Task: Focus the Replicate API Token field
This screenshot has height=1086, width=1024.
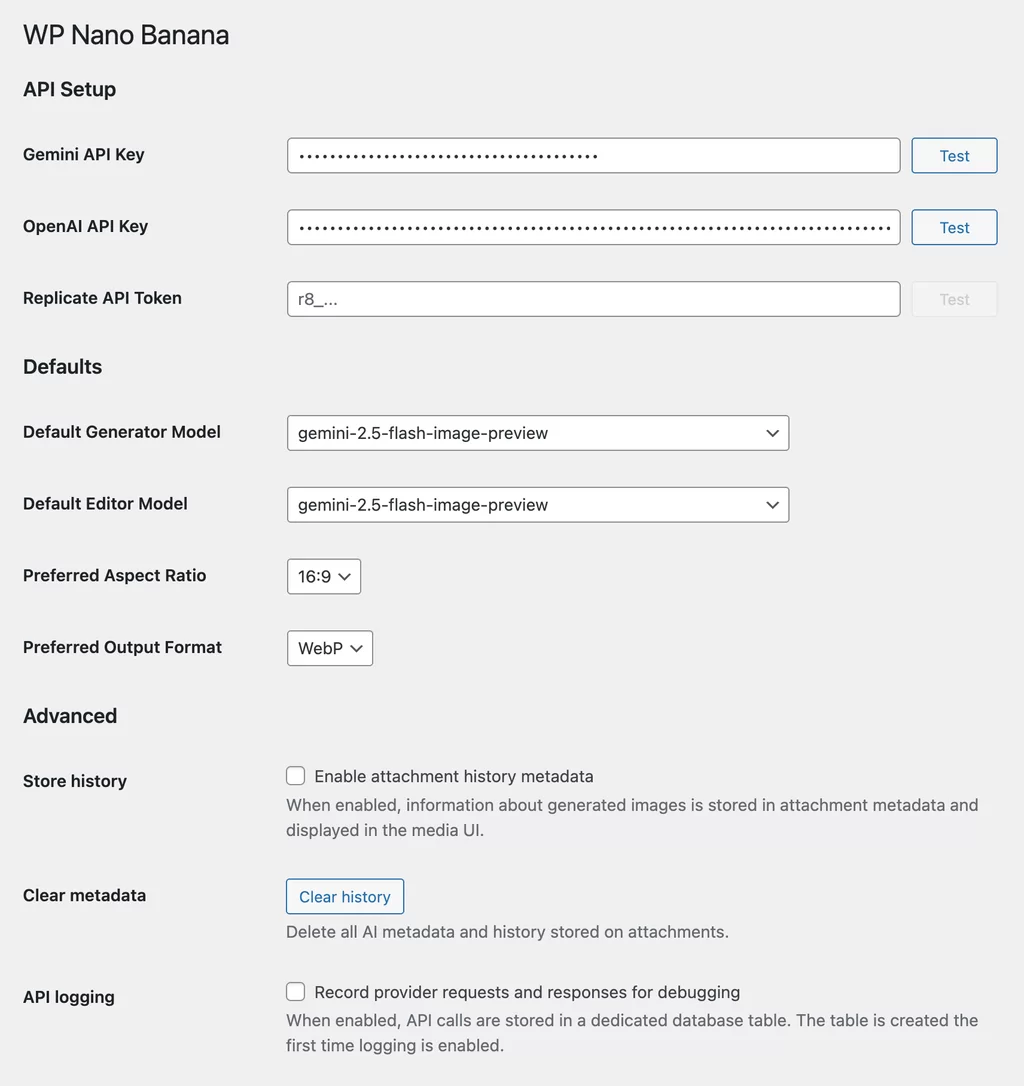Action: click(x=593, y=299)
